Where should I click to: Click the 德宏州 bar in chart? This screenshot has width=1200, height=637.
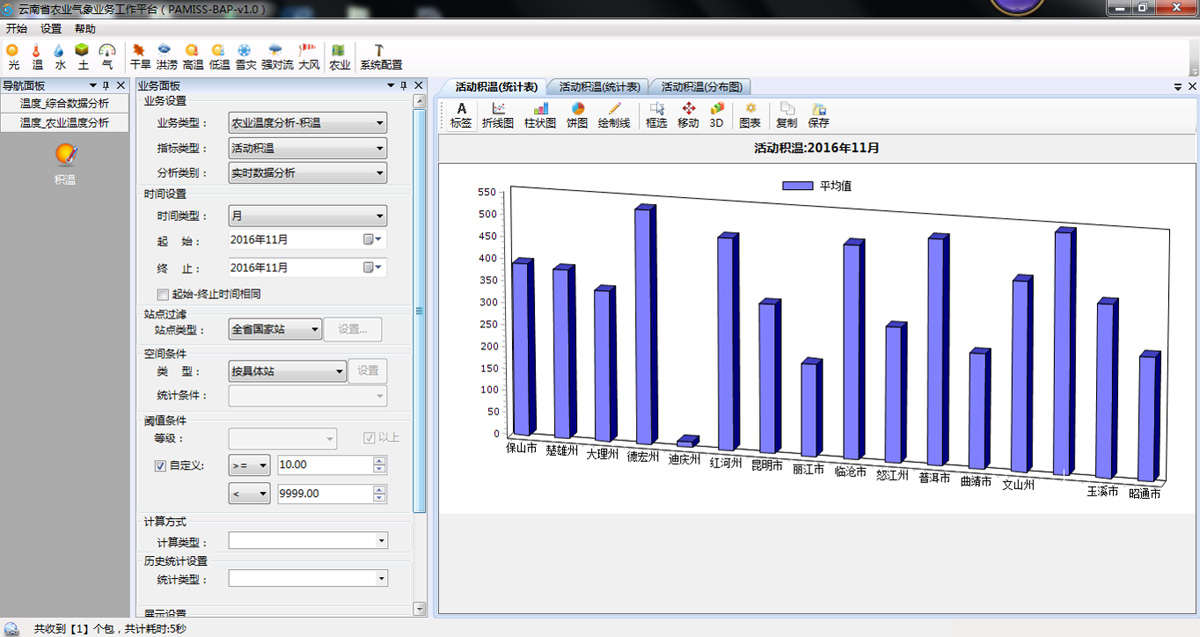[x=645, y=325]
